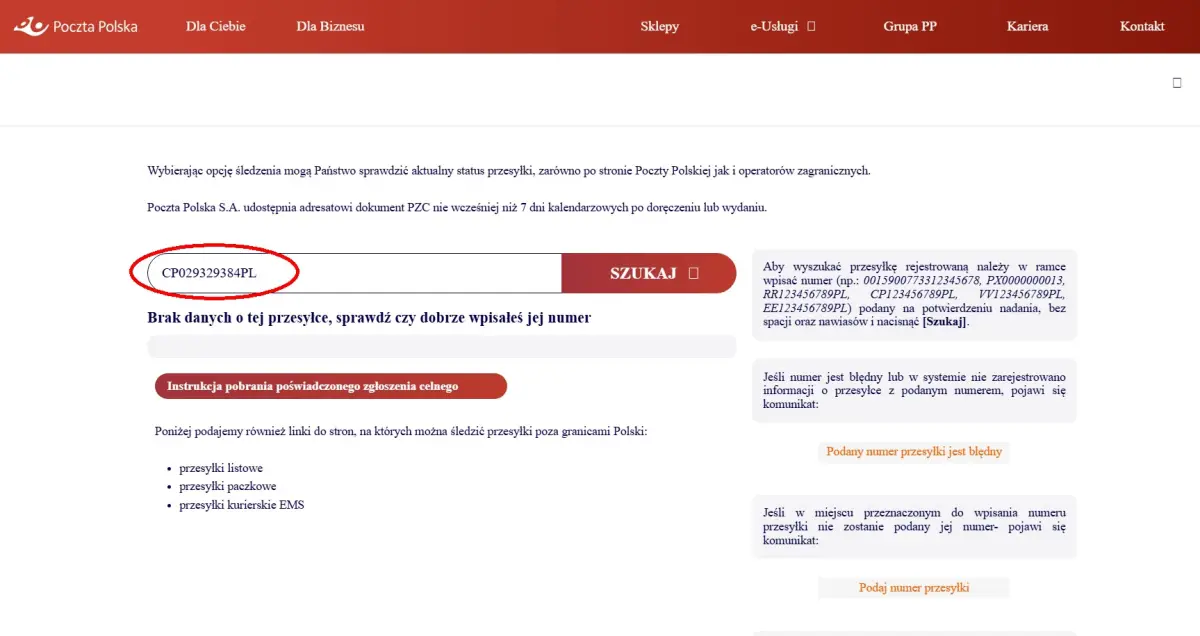Screen dimensions: 1200x636
Task: Click 'Podany numer przesyłki jest błędny' text
Action: (x=914, y=452)
